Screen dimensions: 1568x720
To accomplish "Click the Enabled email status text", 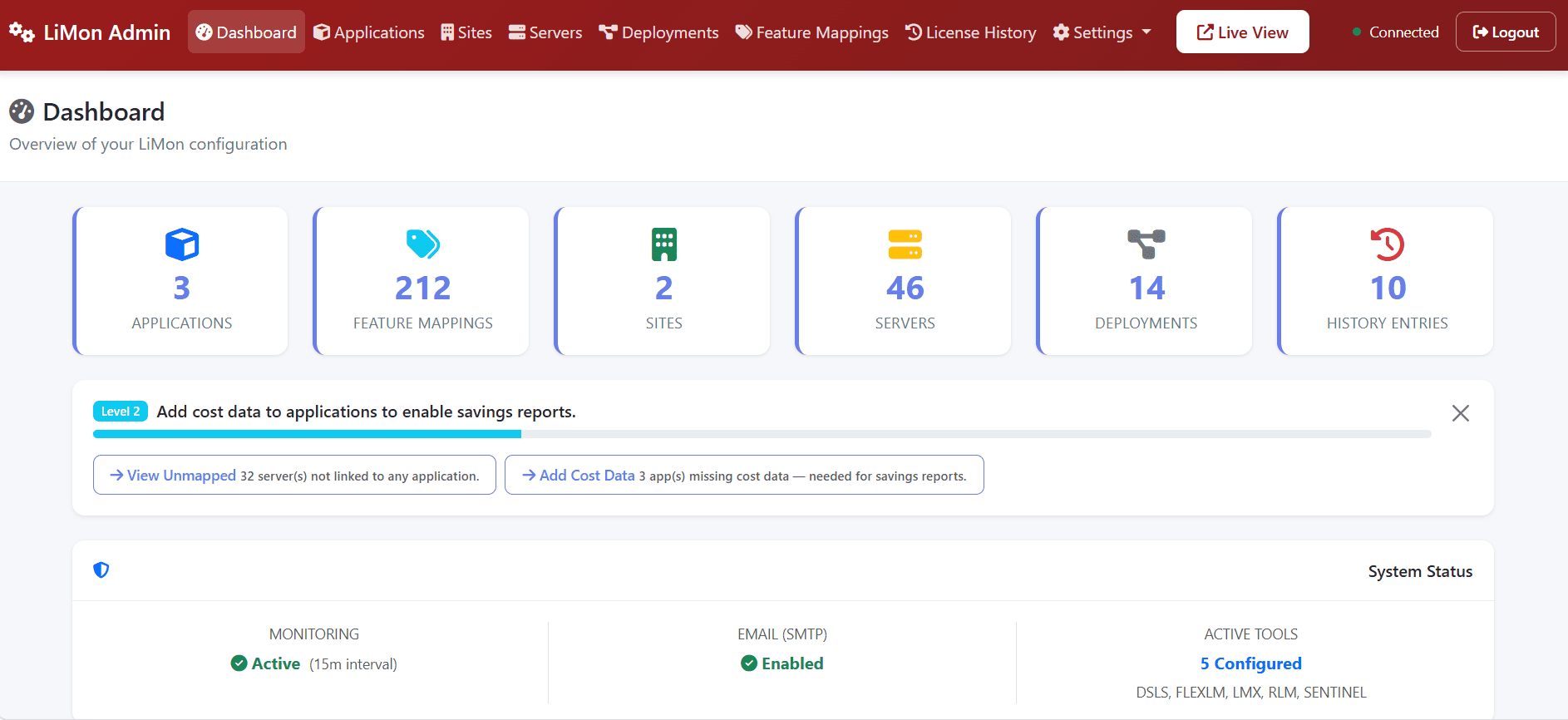I will pos(792,663).
